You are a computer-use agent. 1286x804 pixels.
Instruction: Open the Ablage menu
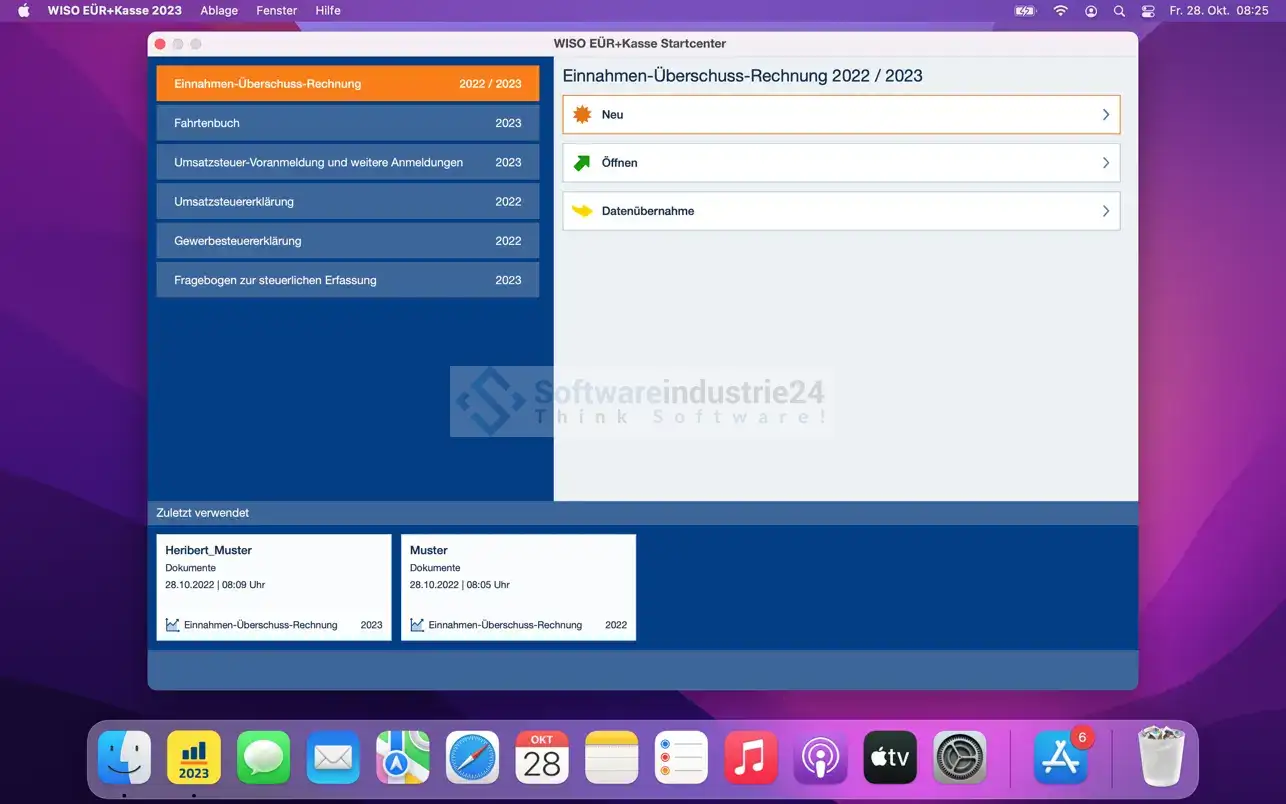click(219, 11)
